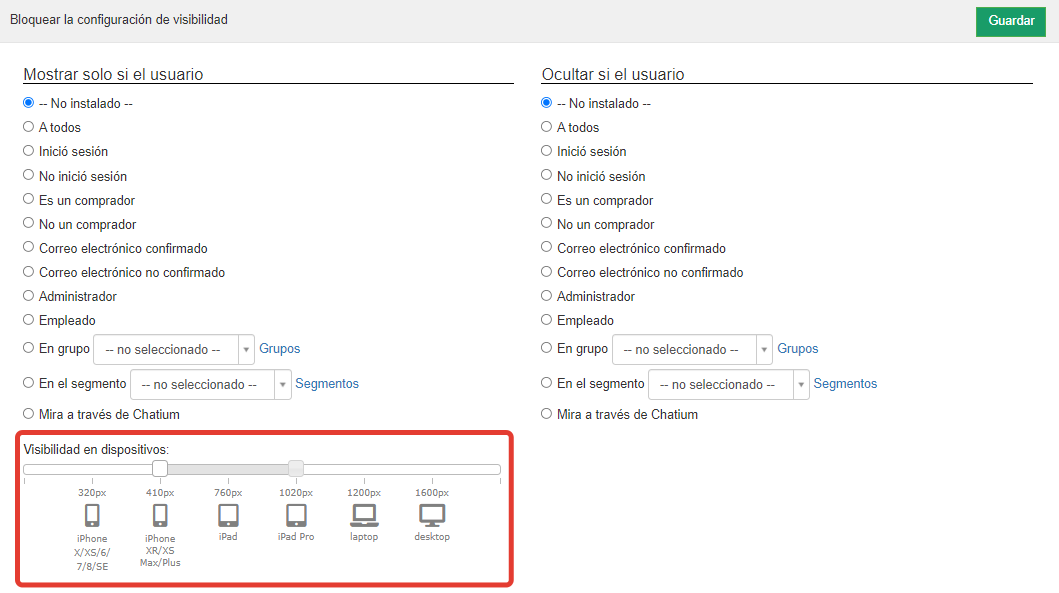Click the laptop device icon
Image resolution: width=1059 pixels, height=593 pixels.
(x=364, y=515)
